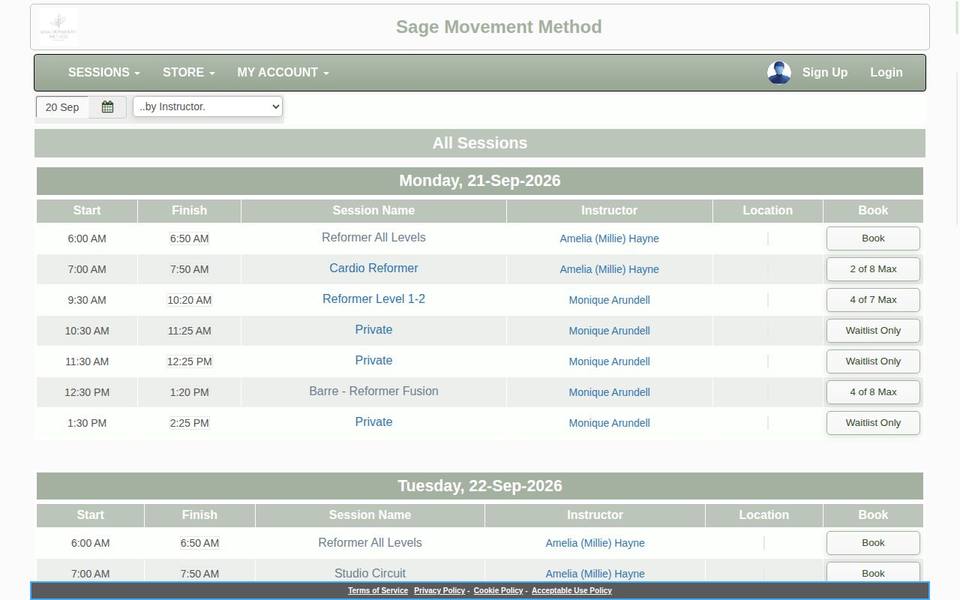Screen dimensions: 960x600
Task: Open the Terms of Service link
Action: tap(378, 591)
